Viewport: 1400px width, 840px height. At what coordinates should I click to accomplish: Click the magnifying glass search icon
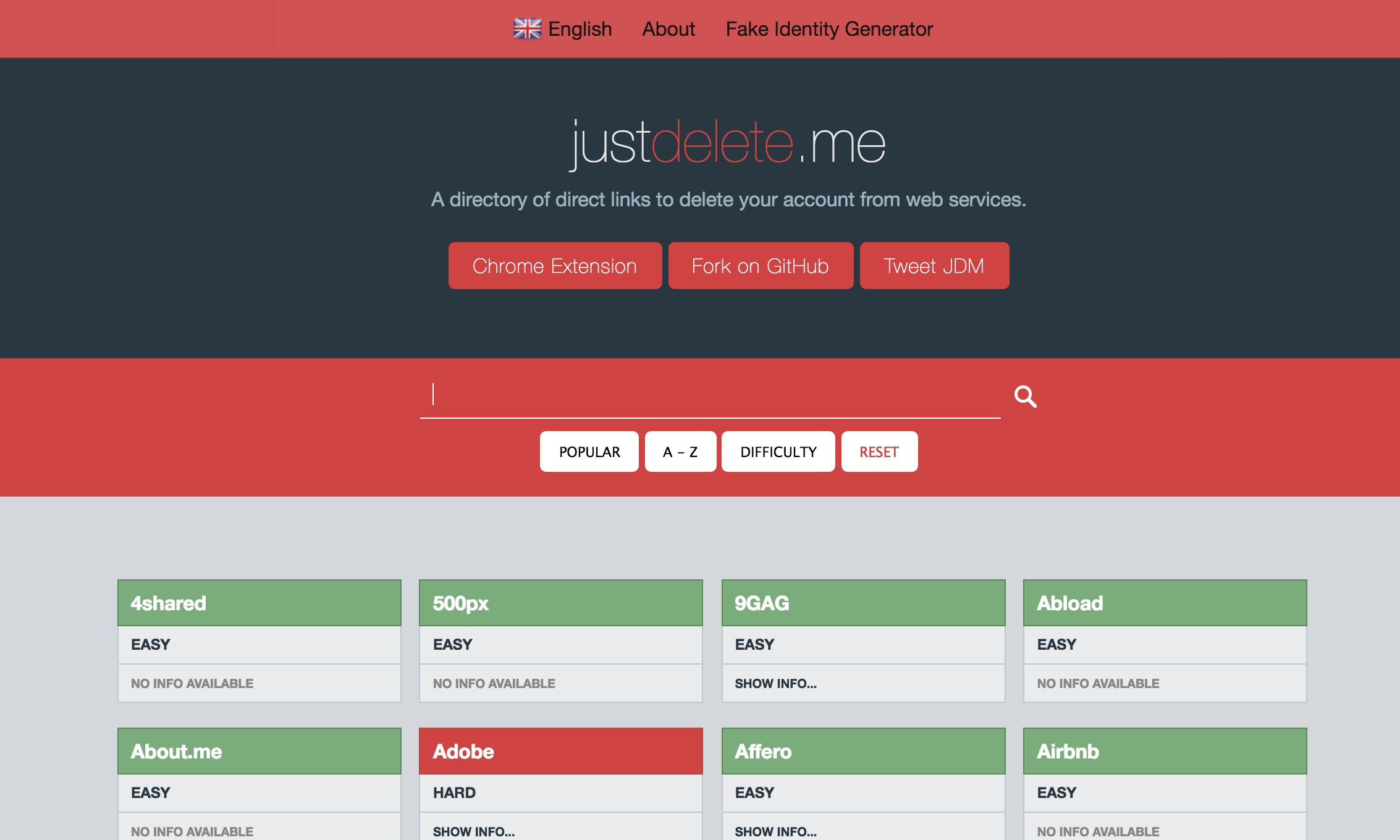coord(1025,396)
